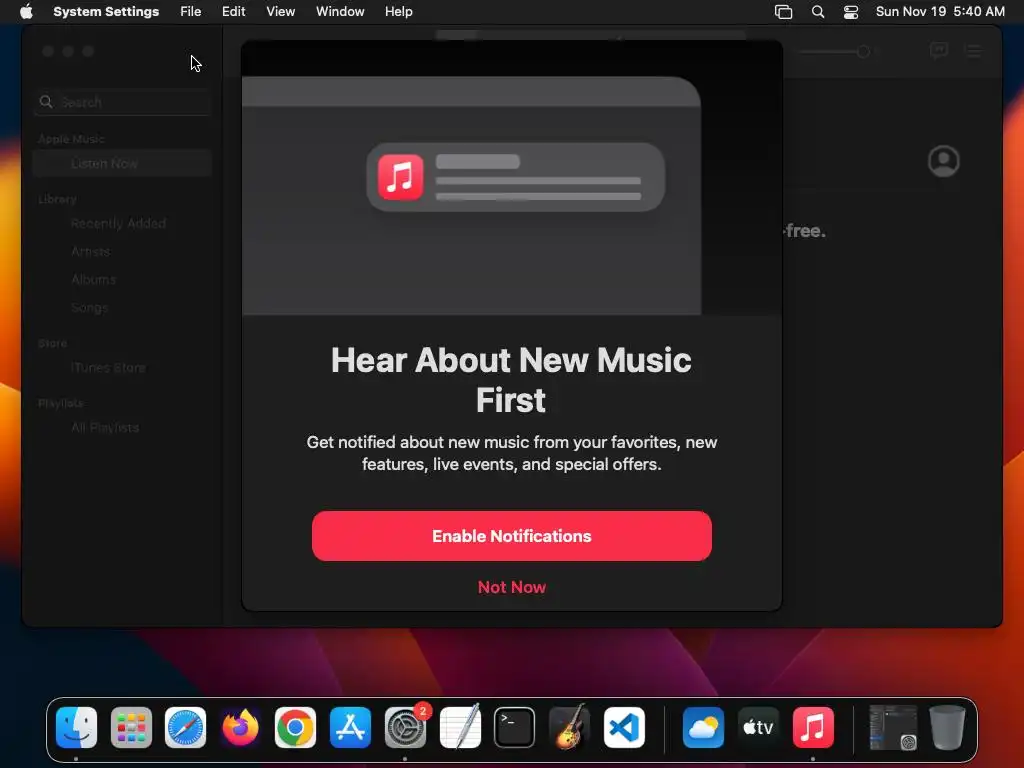
Task: Select Songs in Music sidebar
Action: tap(89, 308)
